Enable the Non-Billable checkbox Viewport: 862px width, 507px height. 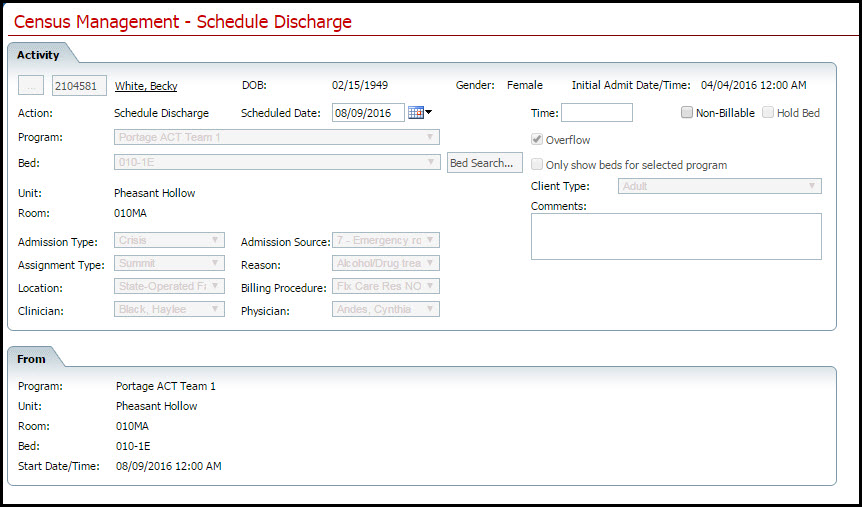pos(687,113)
